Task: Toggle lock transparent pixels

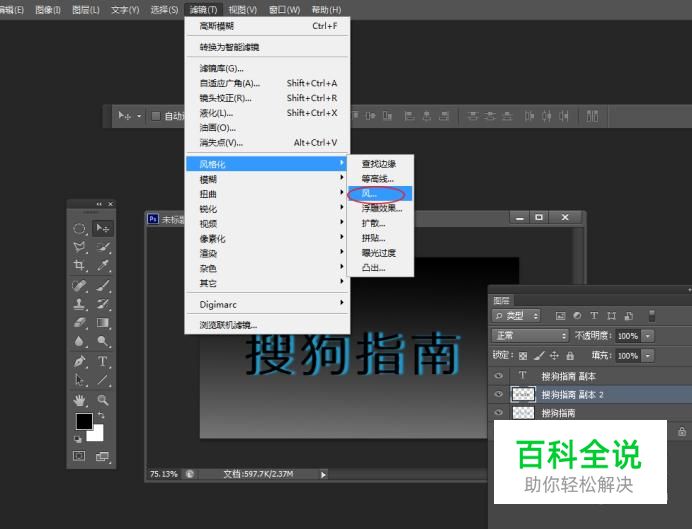Action: 523,356
